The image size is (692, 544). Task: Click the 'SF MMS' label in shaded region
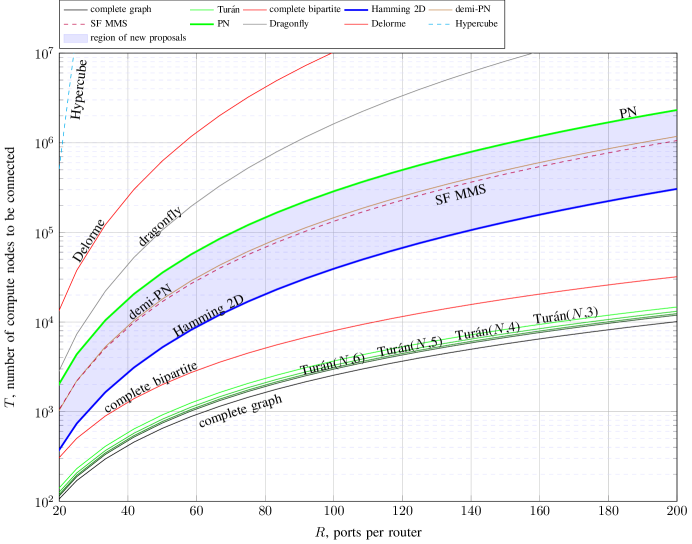pyautogui.click(x=461, y=195)
